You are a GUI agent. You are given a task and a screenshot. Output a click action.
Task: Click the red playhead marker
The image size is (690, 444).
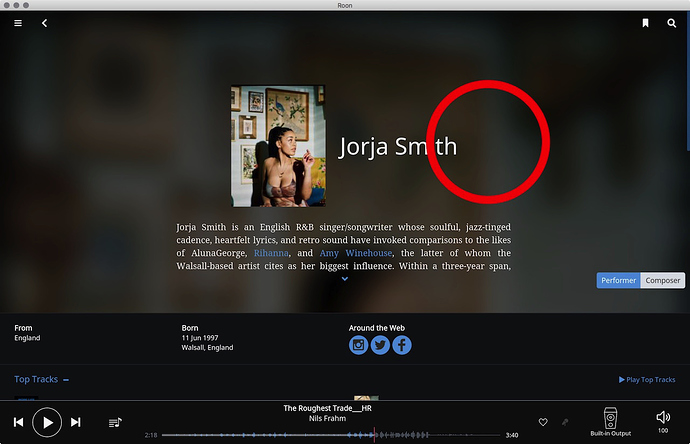[x=374, y=435]
